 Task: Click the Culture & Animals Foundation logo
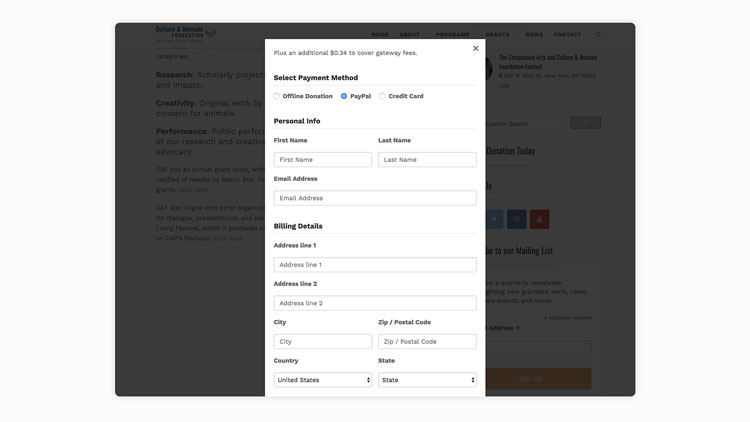pos(185,33)
